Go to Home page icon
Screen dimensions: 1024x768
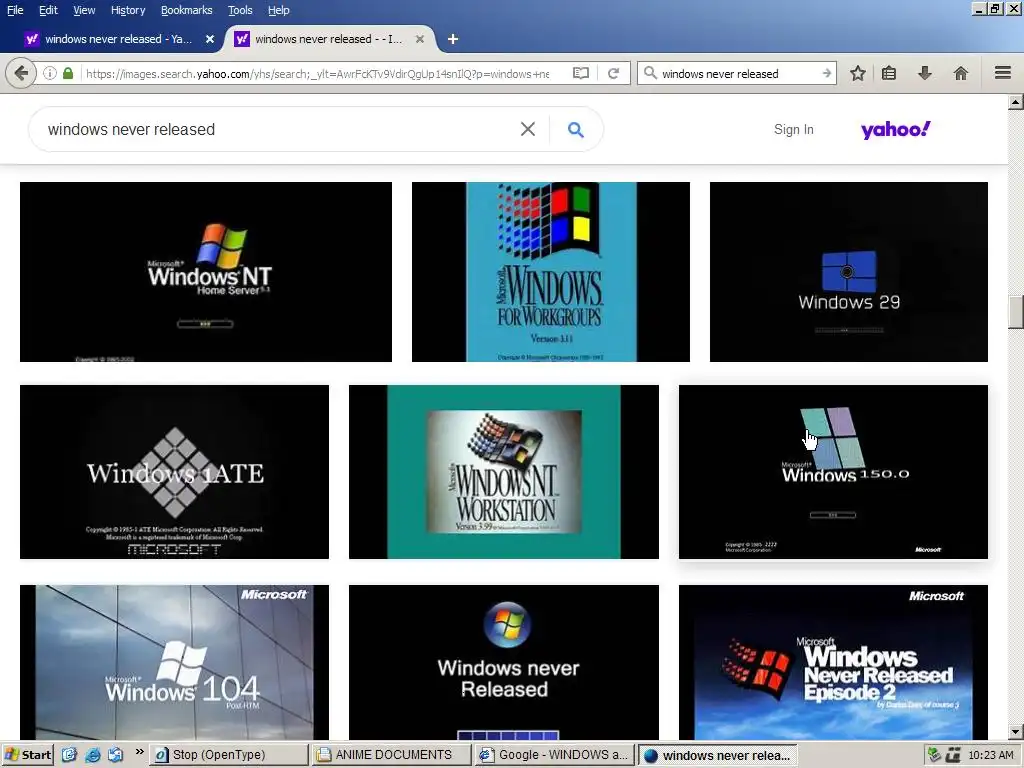pos(961,73)
